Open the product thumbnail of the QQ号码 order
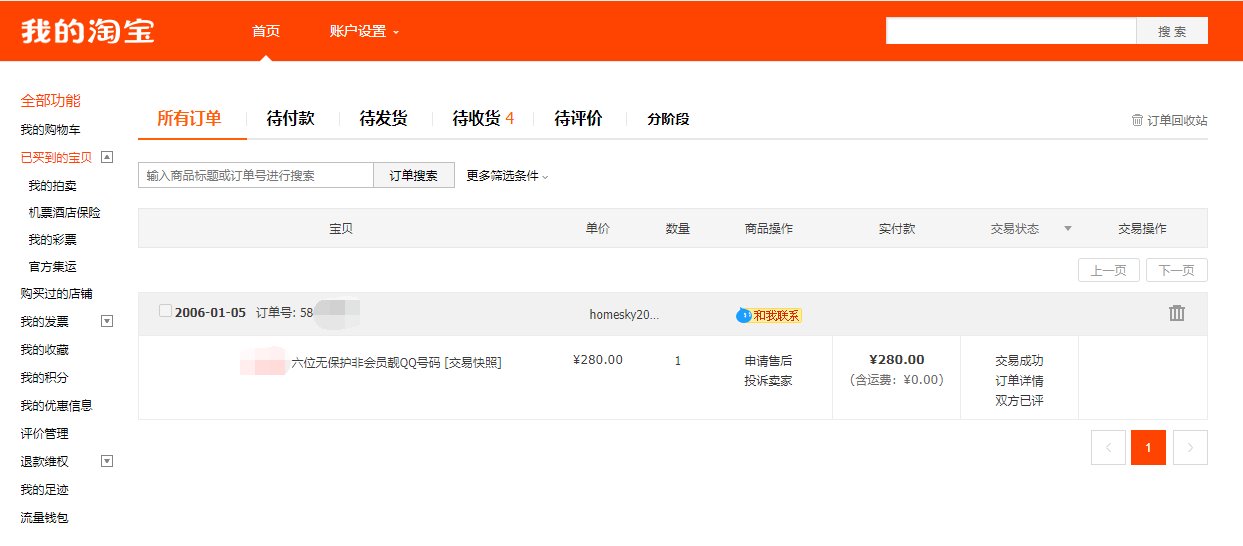Image resolution: width=1243 pixels, height=546 pixels. coord(264,361)
